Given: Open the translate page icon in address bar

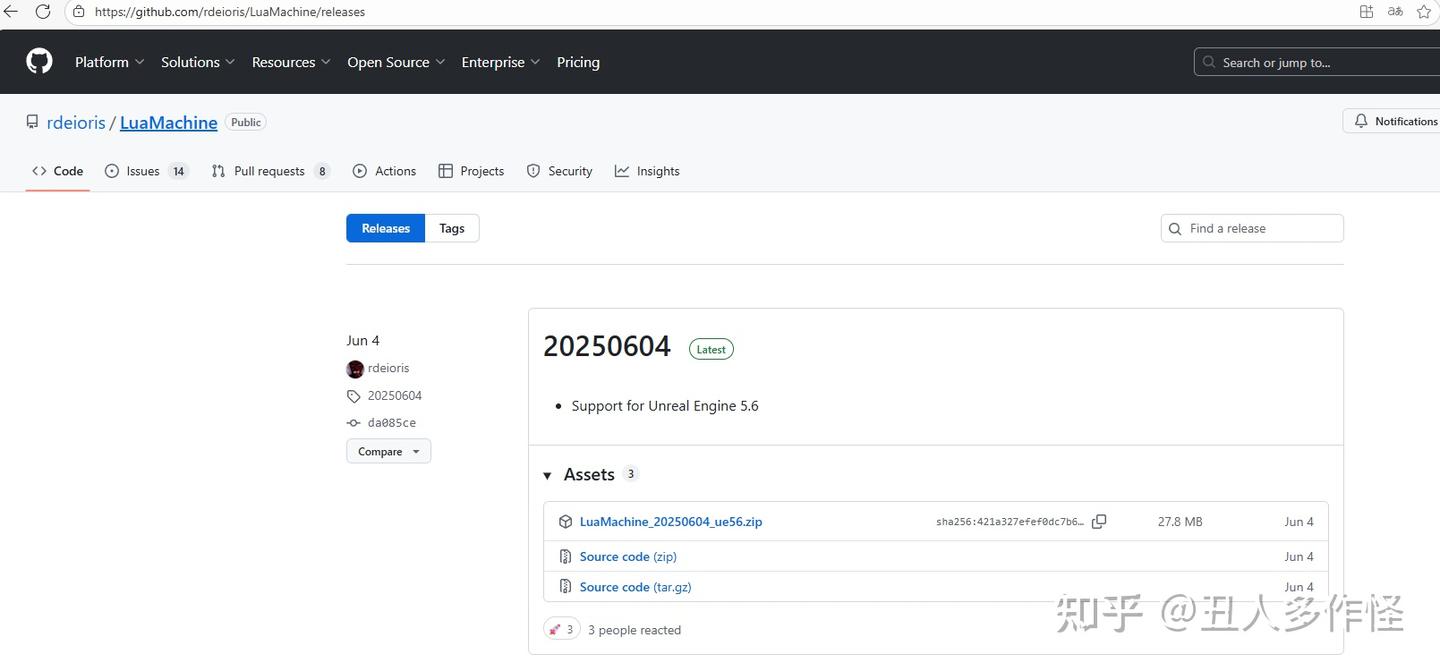Looking at the screenshot, I should 1395,12.
